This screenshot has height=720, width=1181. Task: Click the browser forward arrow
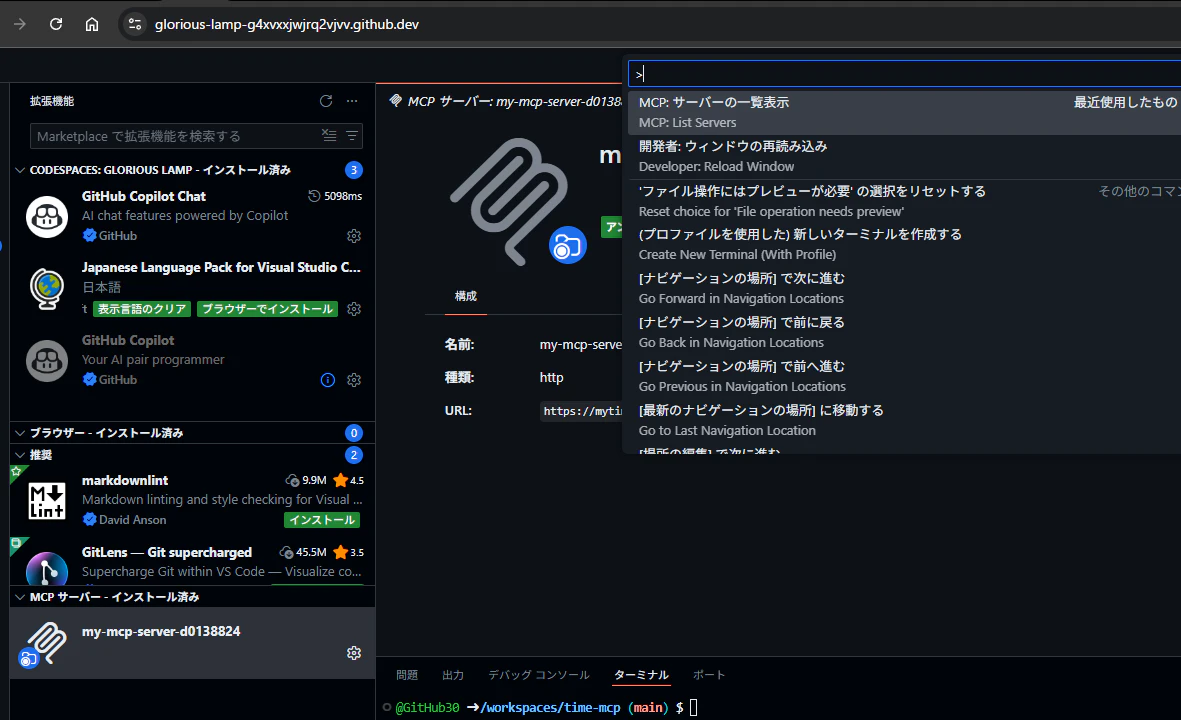(x=20, y=24)
